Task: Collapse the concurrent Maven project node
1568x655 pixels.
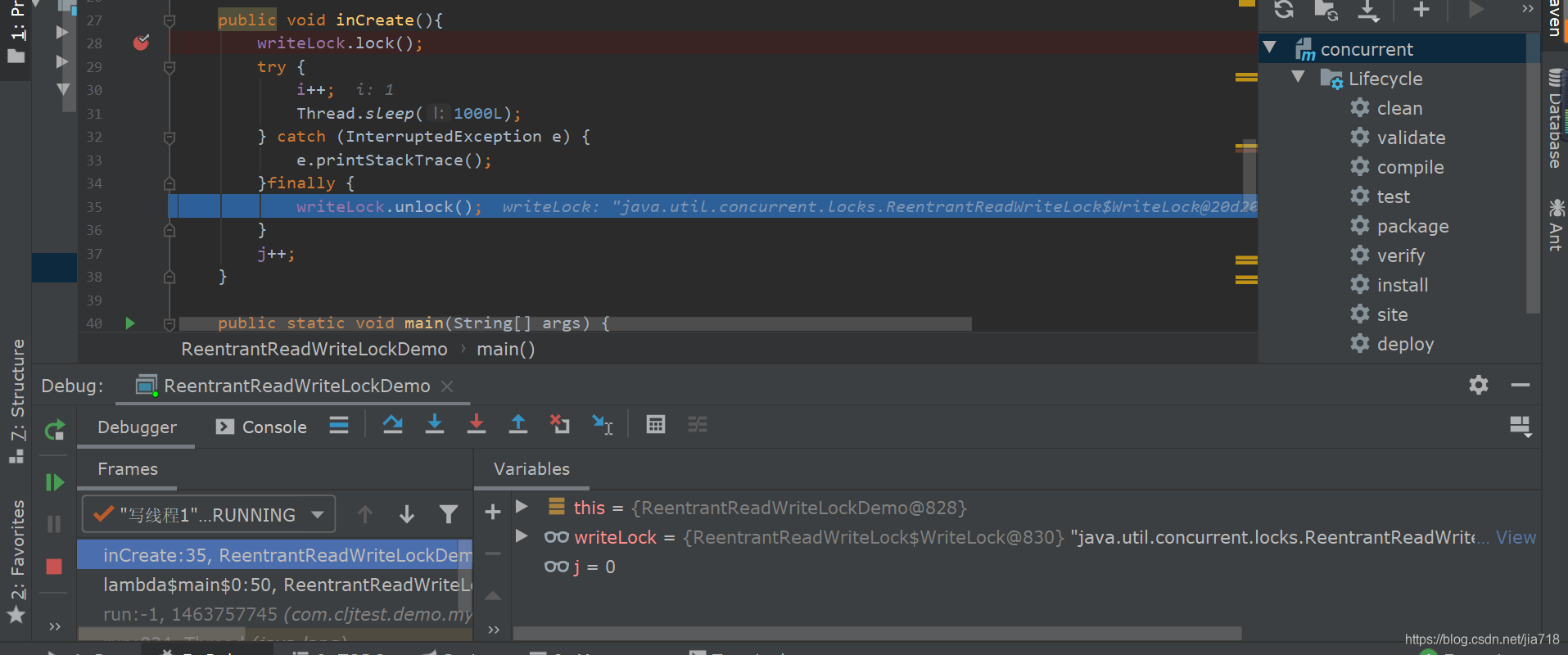Action: (x=1270, y=48)
